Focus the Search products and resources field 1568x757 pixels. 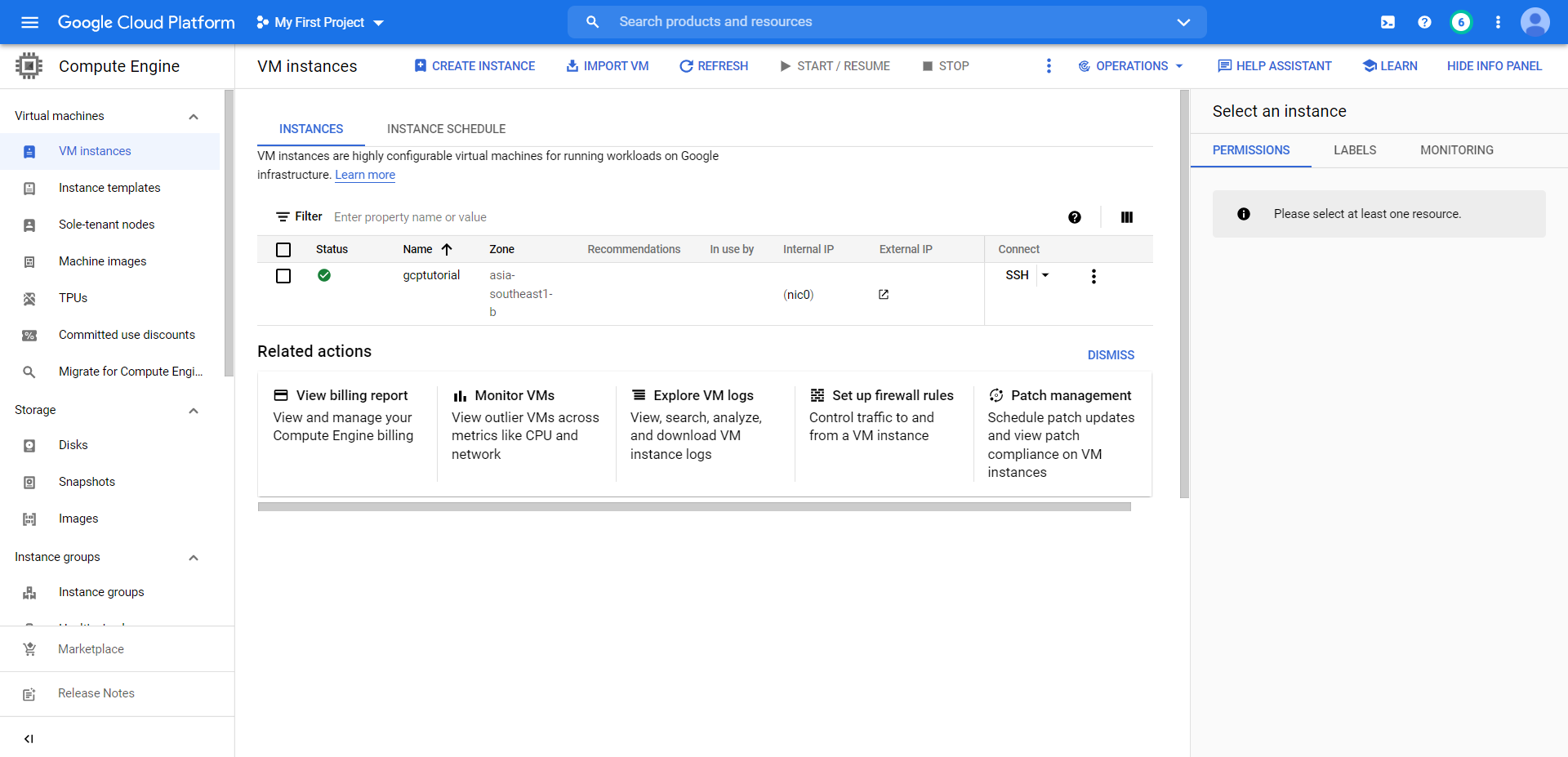(887, 22)
